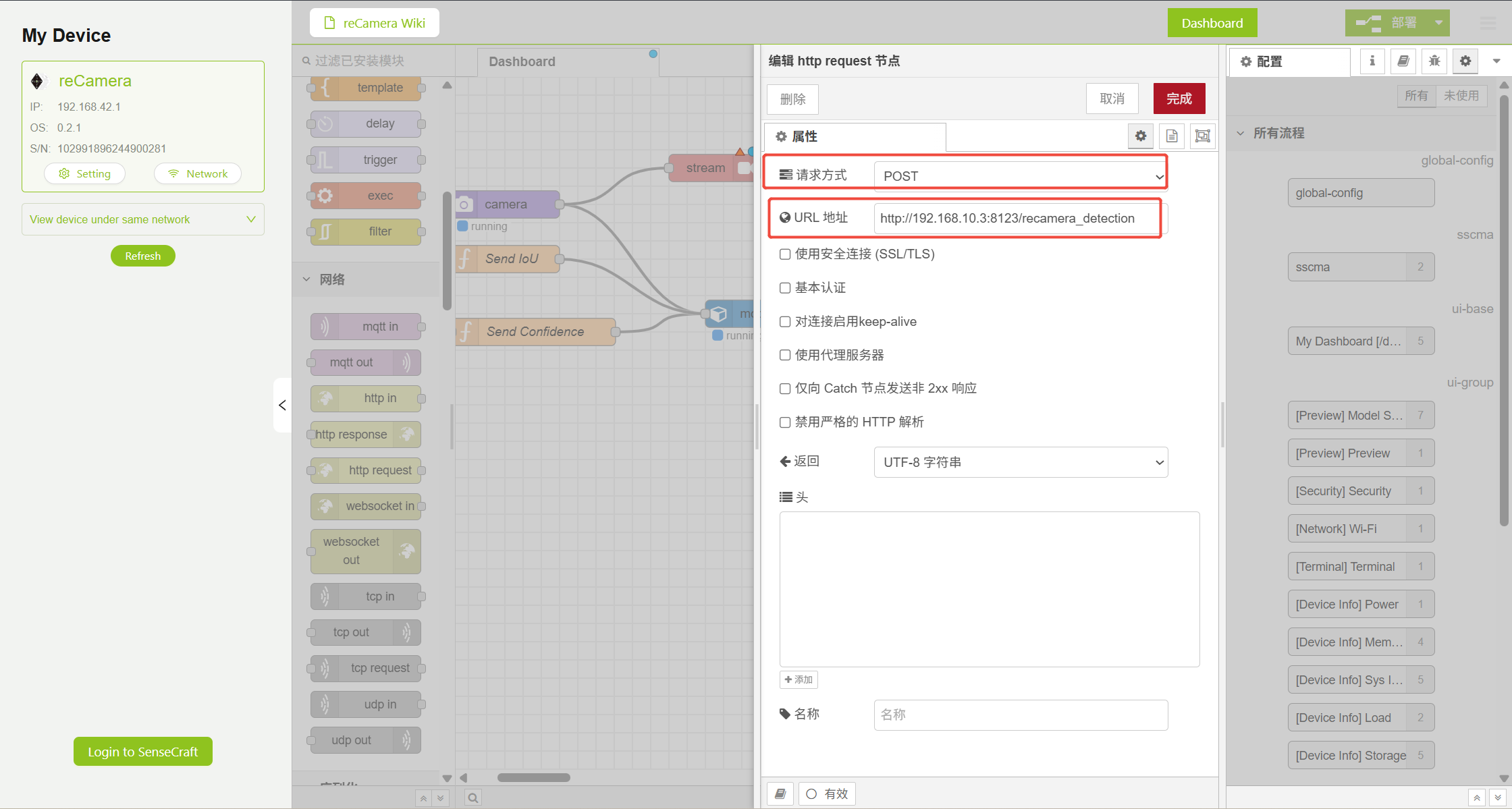This screenshot has height=809, width=1512.
Task: Click the red 完成 button
Action: click(x=1179, y=99)
